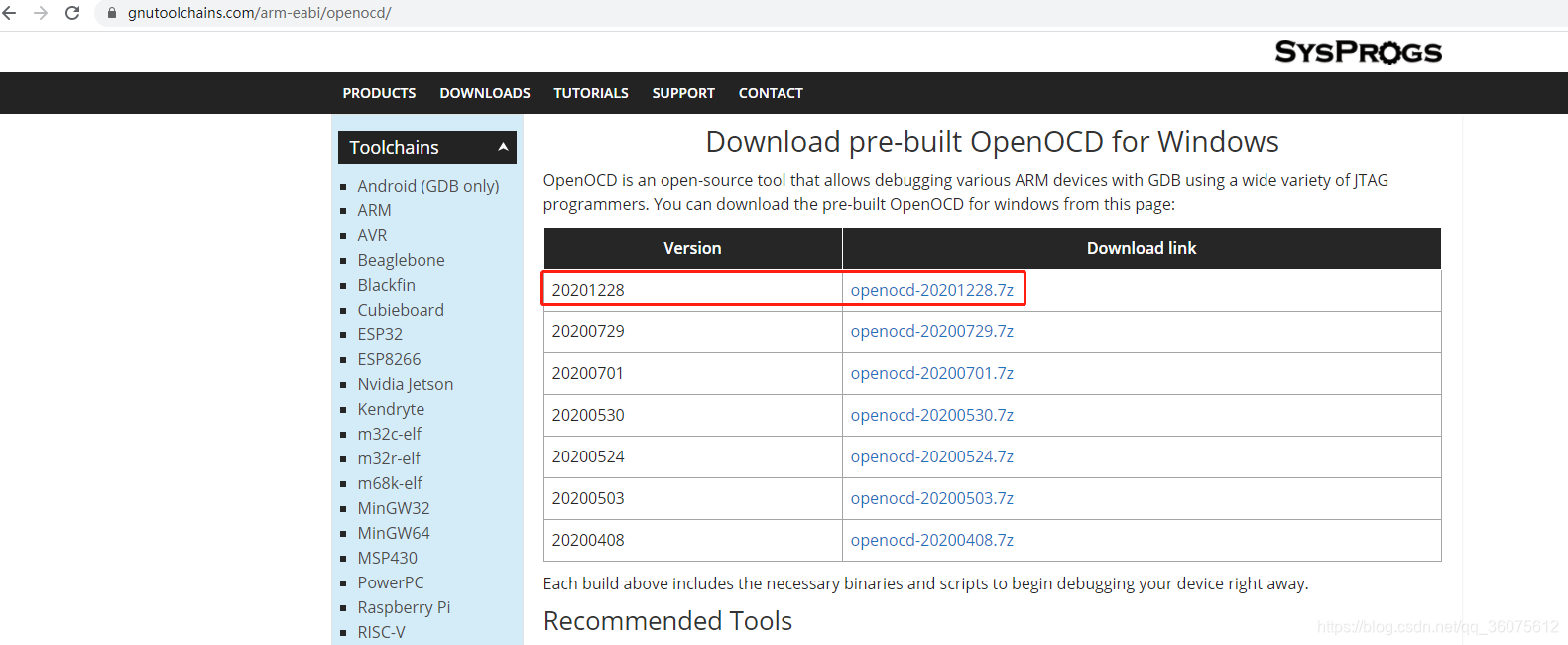Open the RISC-V toolchain link
Screen dimensions: 1568x645
click(x=381, y=632)
